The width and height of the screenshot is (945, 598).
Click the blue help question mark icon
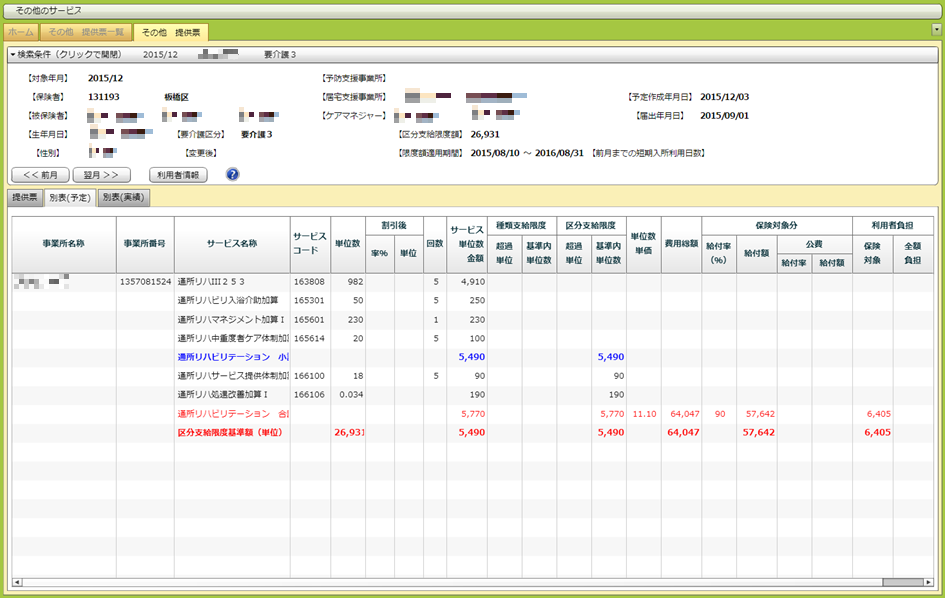232,174
